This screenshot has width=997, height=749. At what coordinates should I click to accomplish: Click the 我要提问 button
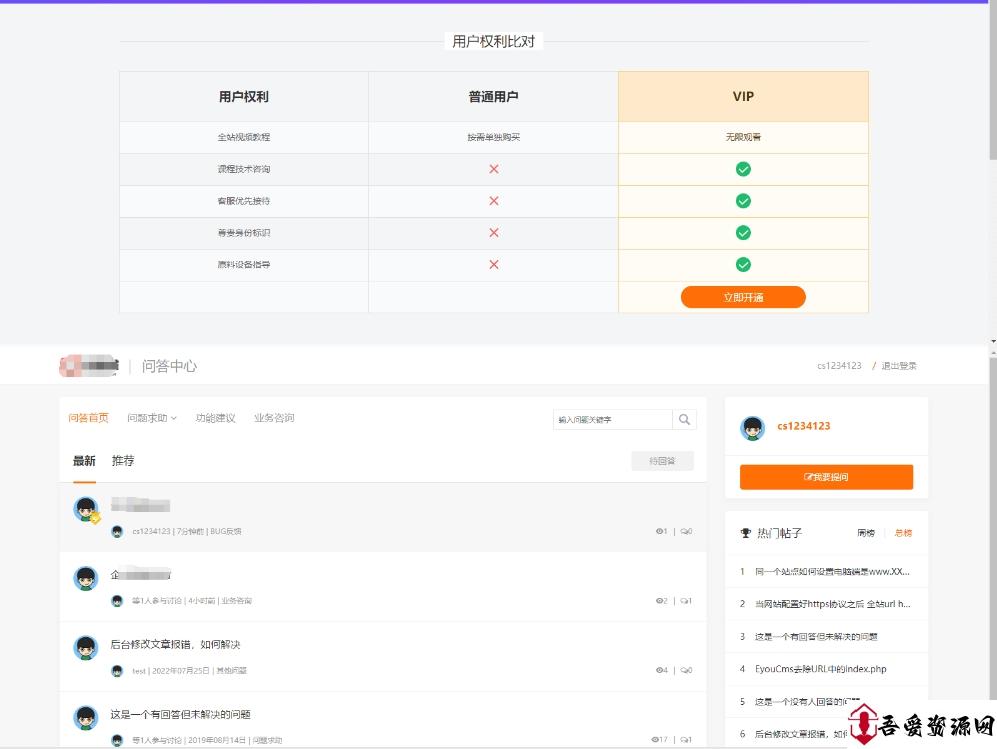tap(826, 477)
